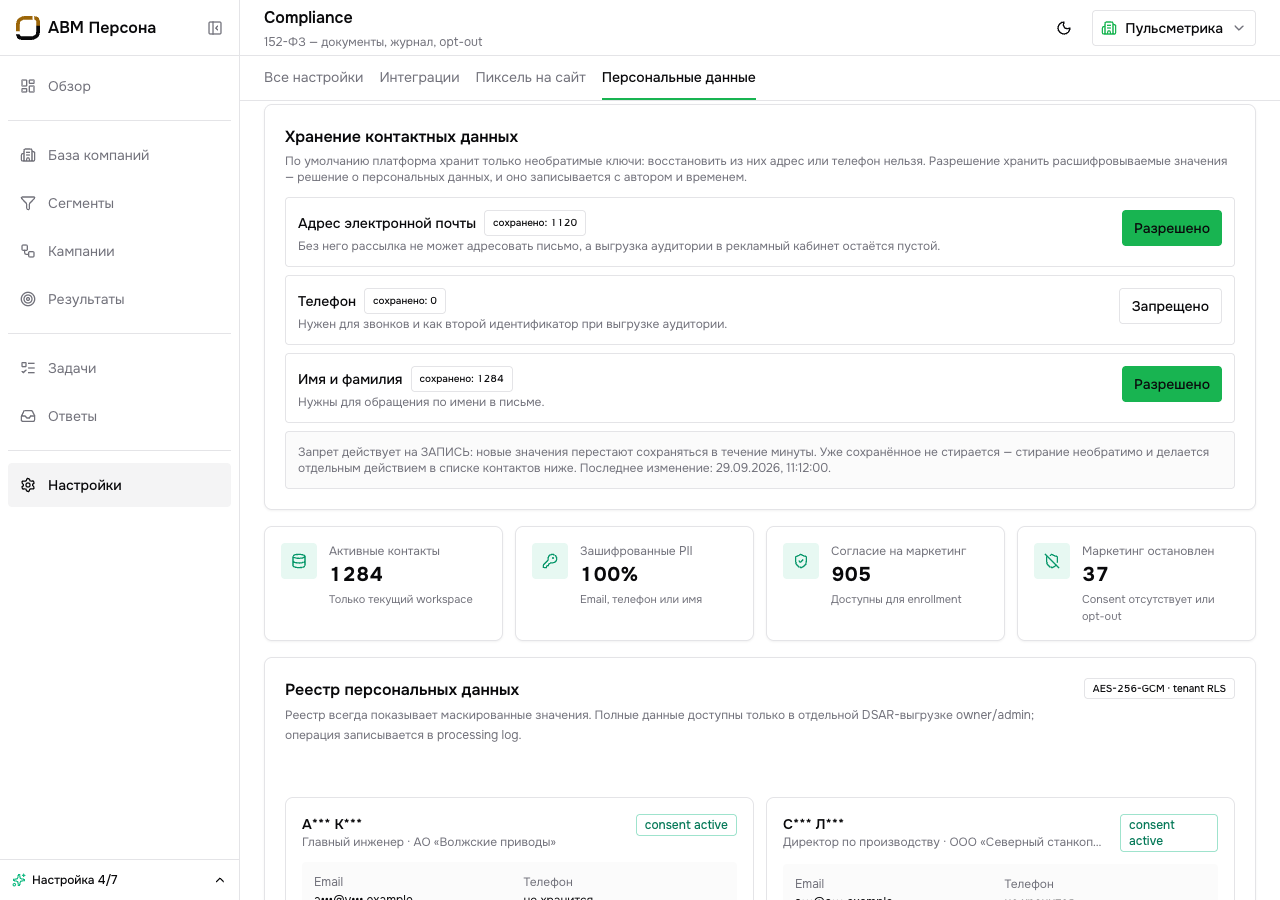Image resolution: width=1280 pixels, height=900 pixels.
Task: Open the Пульсметрика workspace dropdown
Action: click(1173, 28)
